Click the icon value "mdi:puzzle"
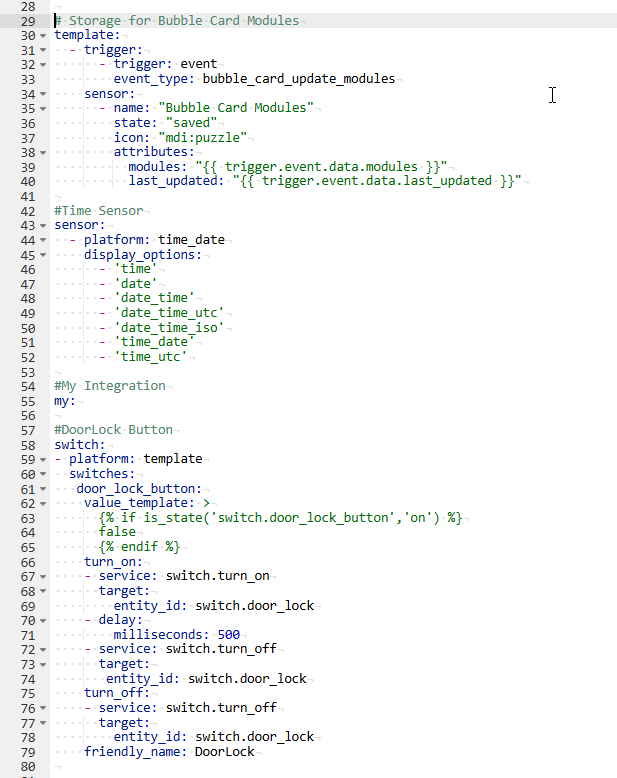Viewport: 617px width, 778px height. coord(202,137)
